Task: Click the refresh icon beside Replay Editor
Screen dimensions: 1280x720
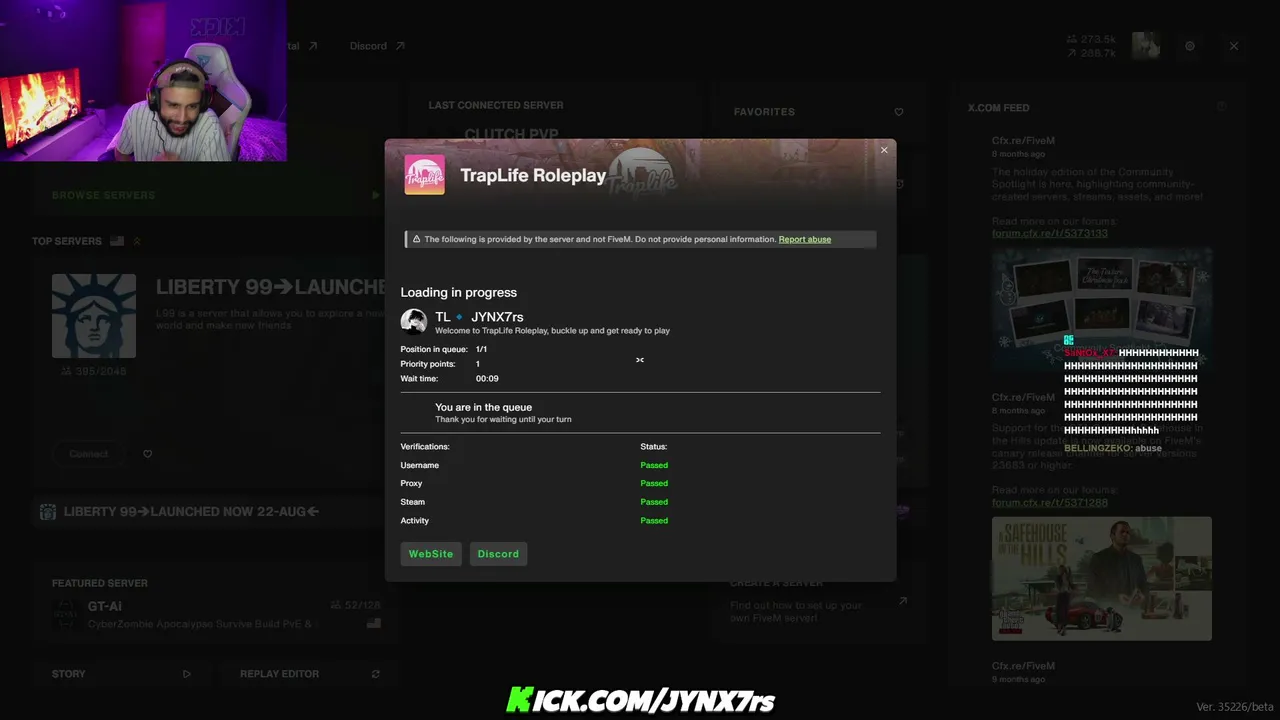Action: pyautogui.click(x=376, y=674)
